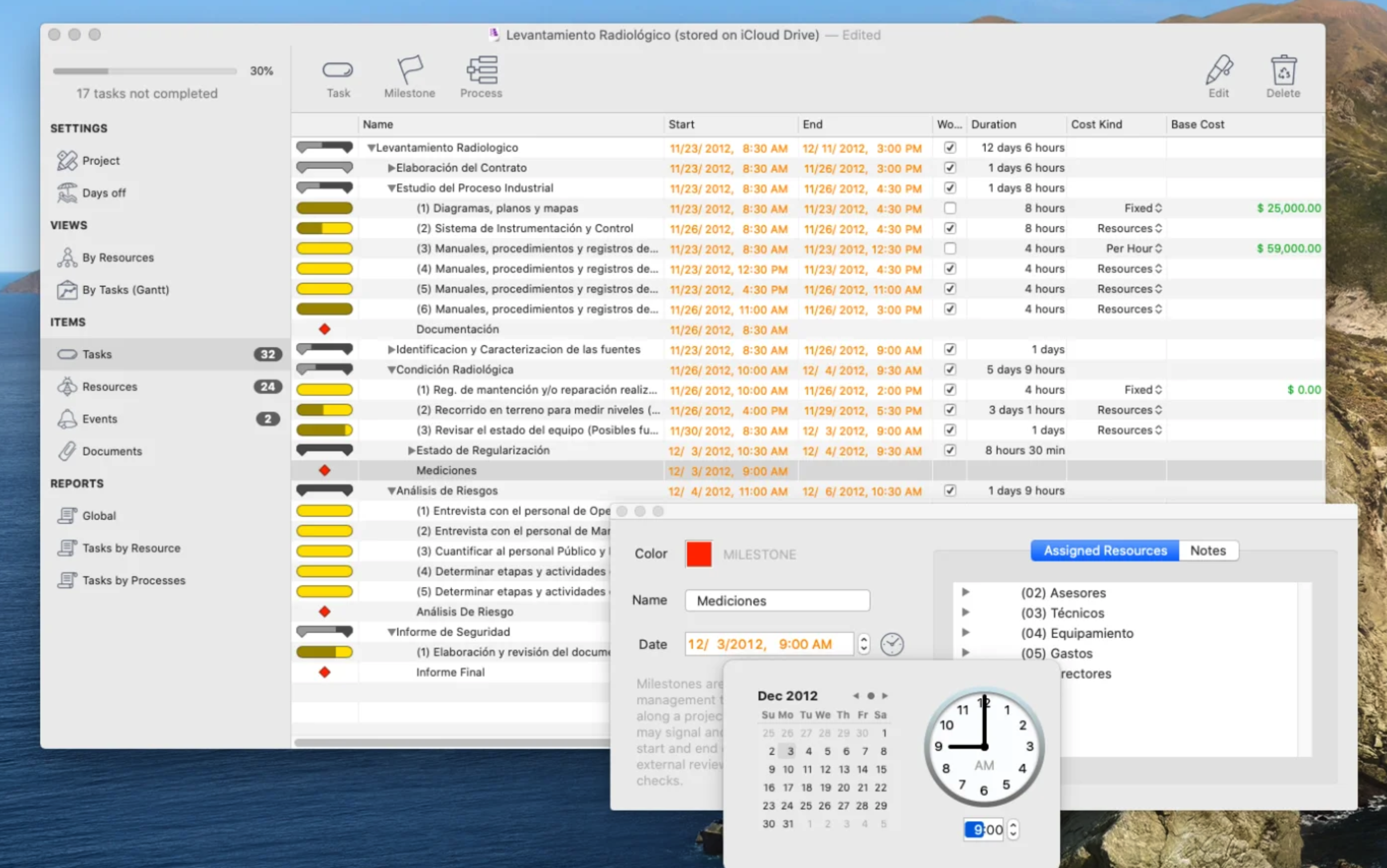Add a Milestone using the flag icon
Screen dimensions: 1387x868
click(x=409, y=78)
